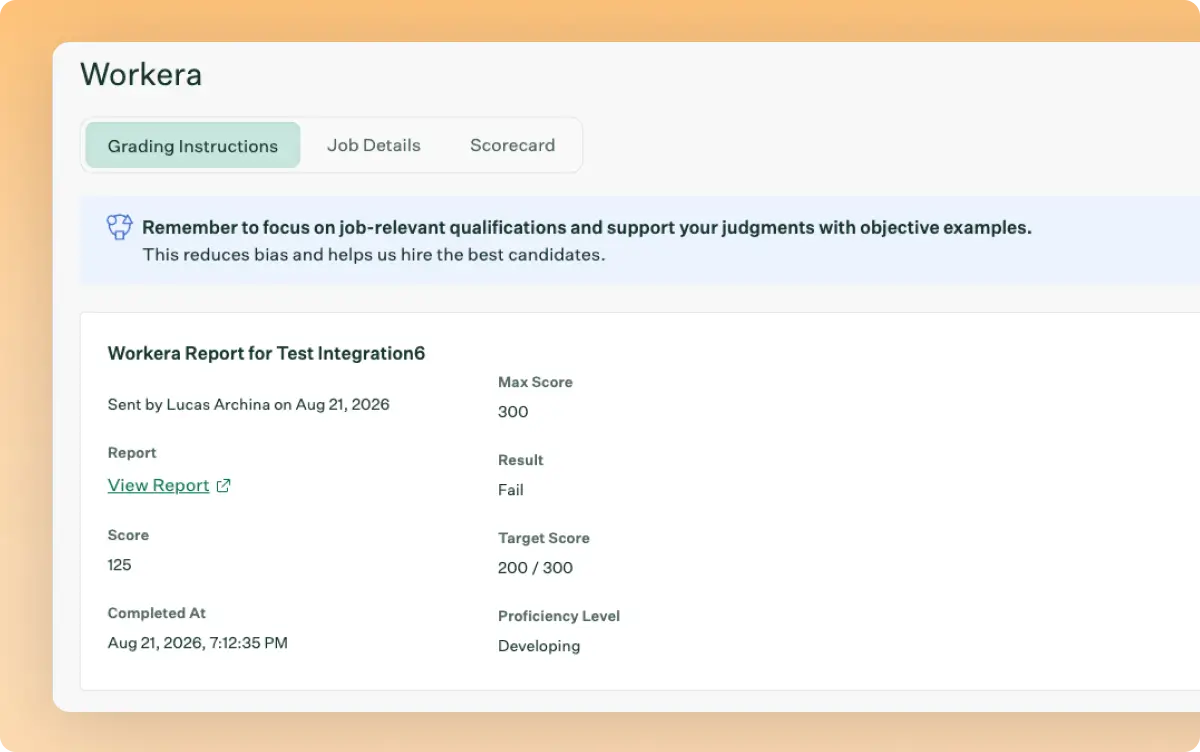The image size is (1200, 752).
Task: Select the max score value 300
Action: 513,412
